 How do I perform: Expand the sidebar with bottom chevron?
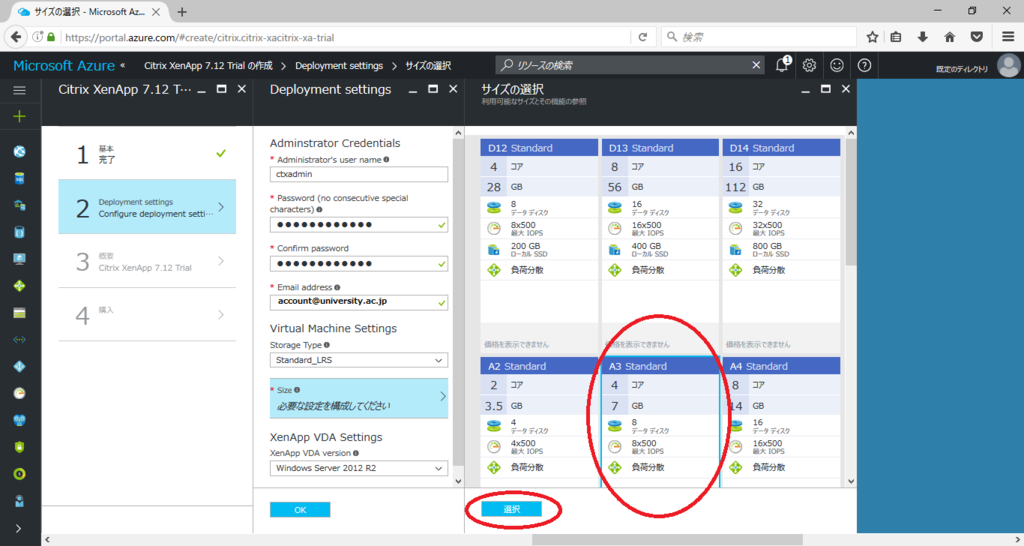click(x=18, y=528)
